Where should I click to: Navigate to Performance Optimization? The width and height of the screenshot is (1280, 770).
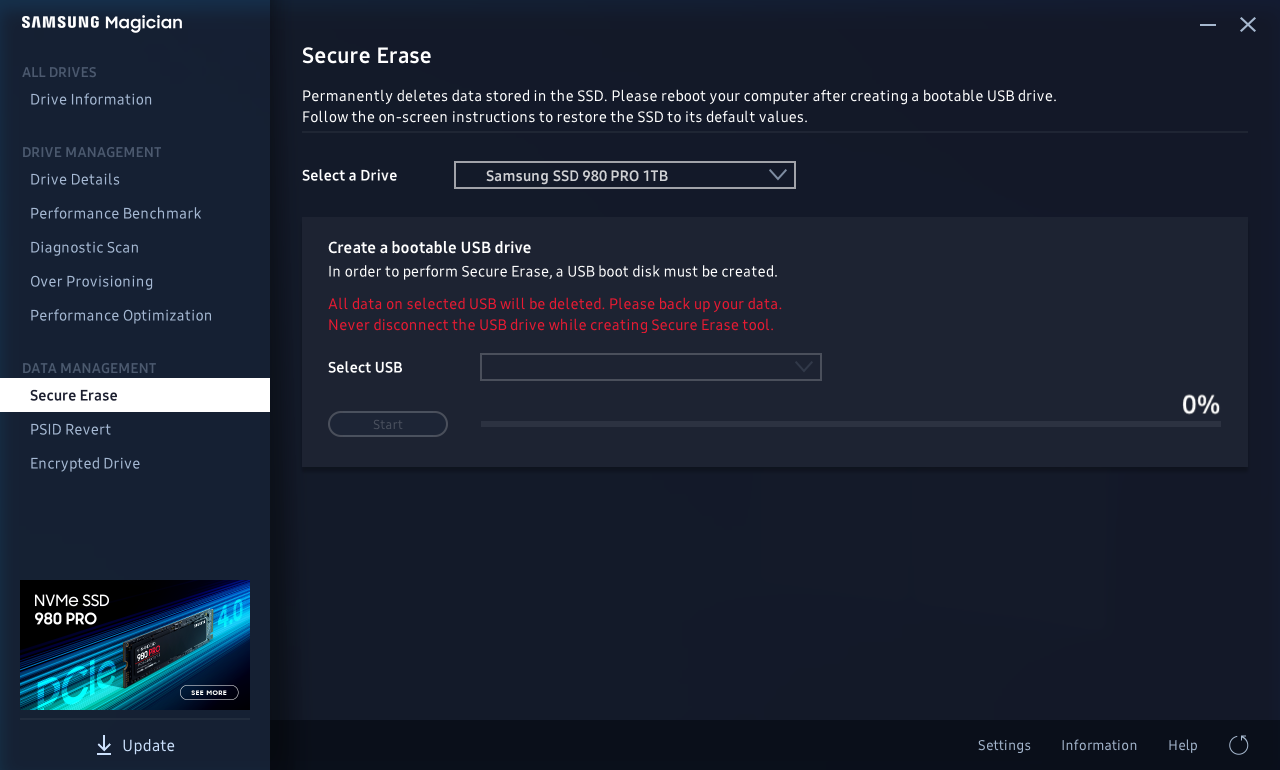click(121, 315)
